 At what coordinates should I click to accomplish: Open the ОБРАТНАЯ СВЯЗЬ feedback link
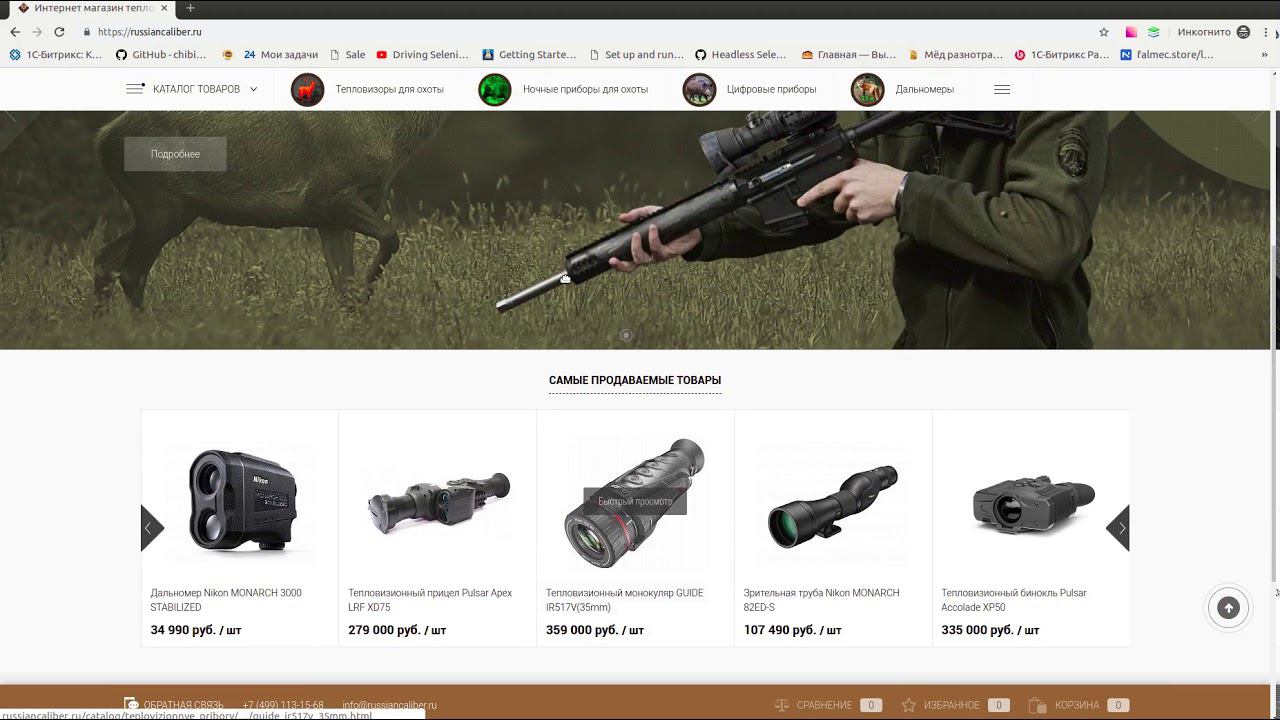183,705
